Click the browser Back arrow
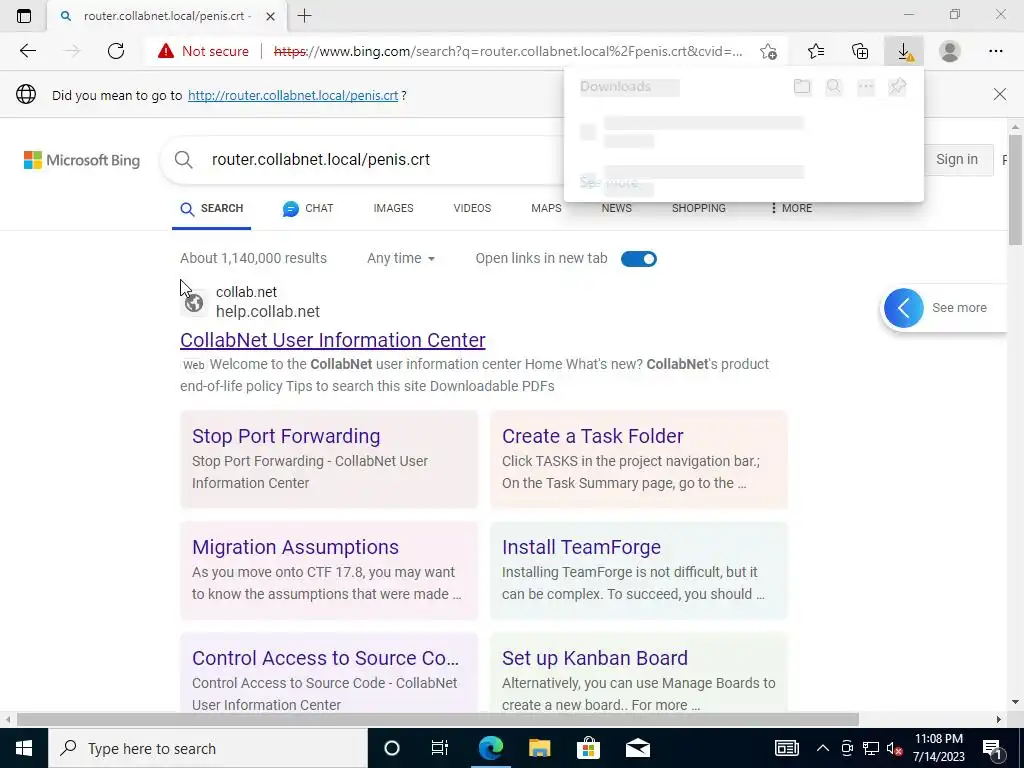This screenshot has width=1024, height=768. tap(27, 51)
